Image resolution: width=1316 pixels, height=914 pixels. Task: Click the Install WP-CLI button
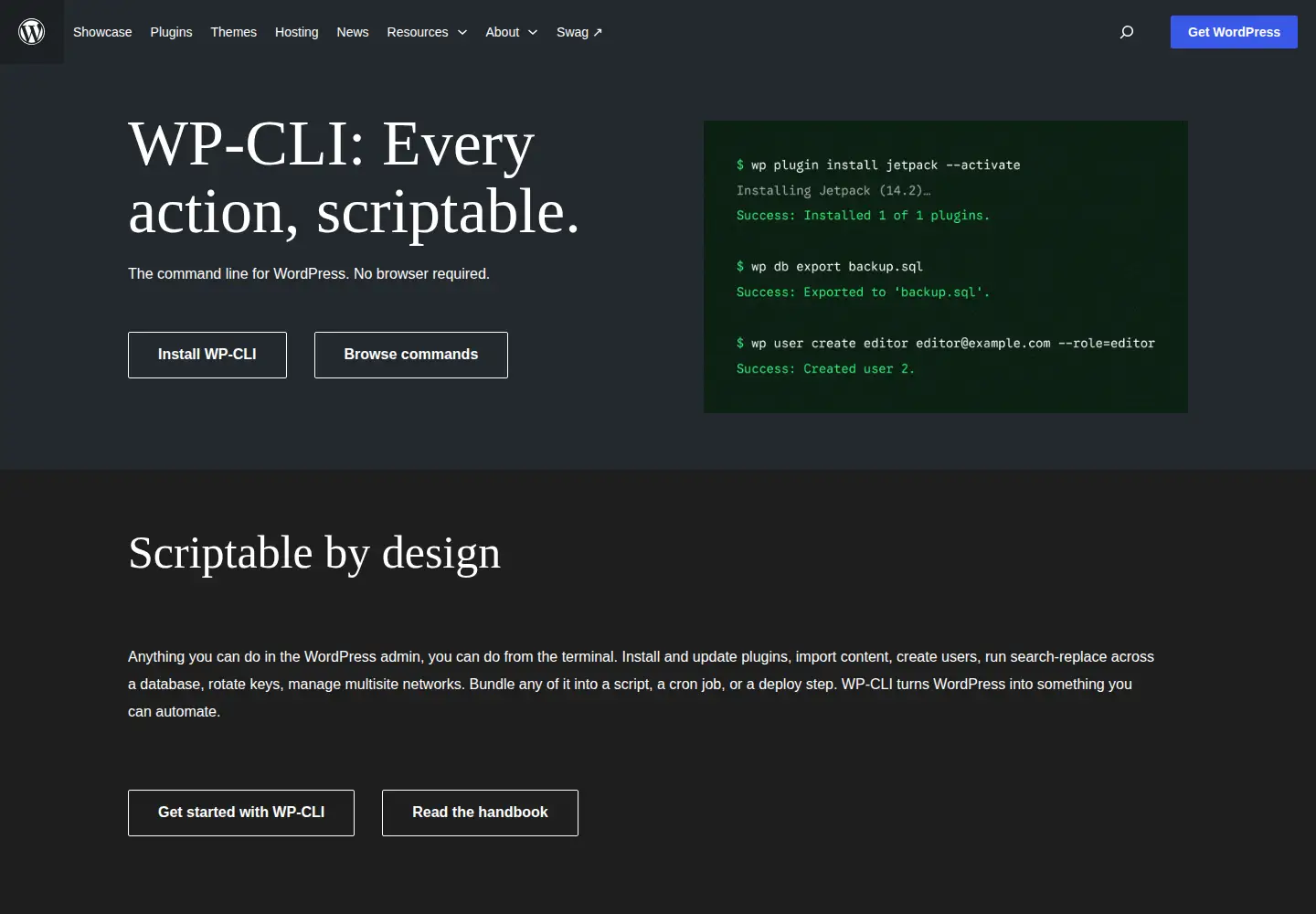207,355
